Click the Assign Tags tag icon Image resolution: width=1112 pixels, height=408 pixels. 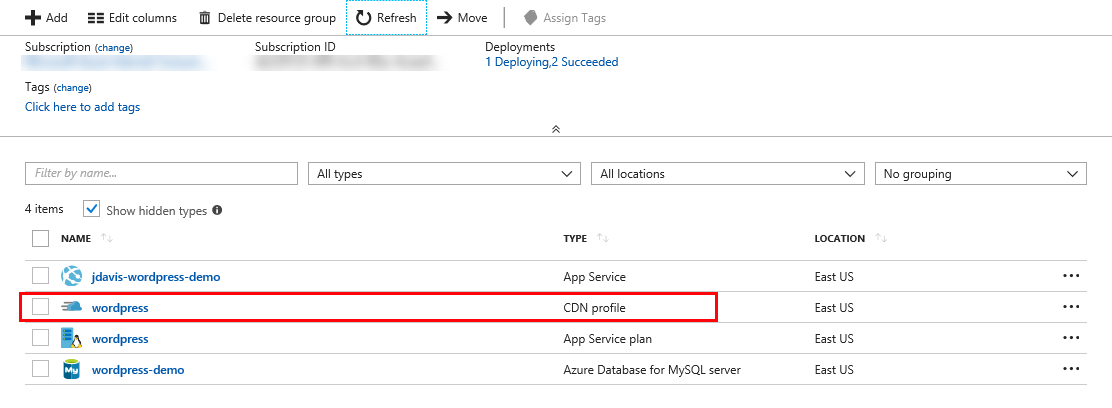point(530,18)
